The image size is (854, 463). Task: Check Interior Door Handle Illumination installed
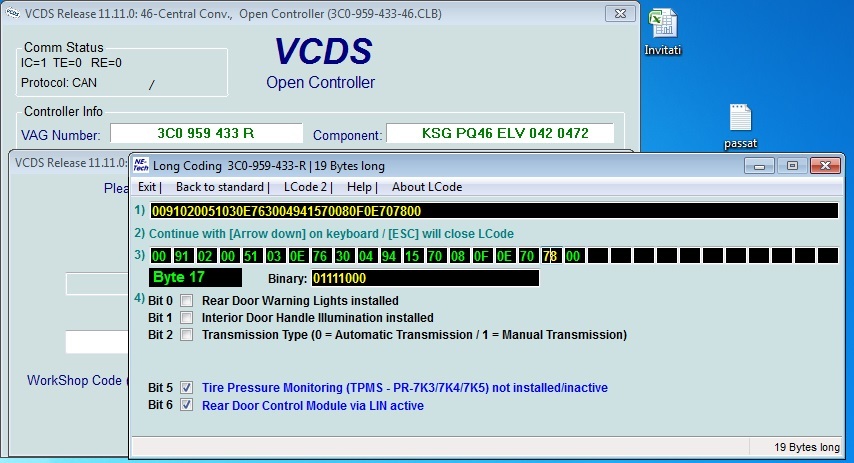[x=186, y=318]
